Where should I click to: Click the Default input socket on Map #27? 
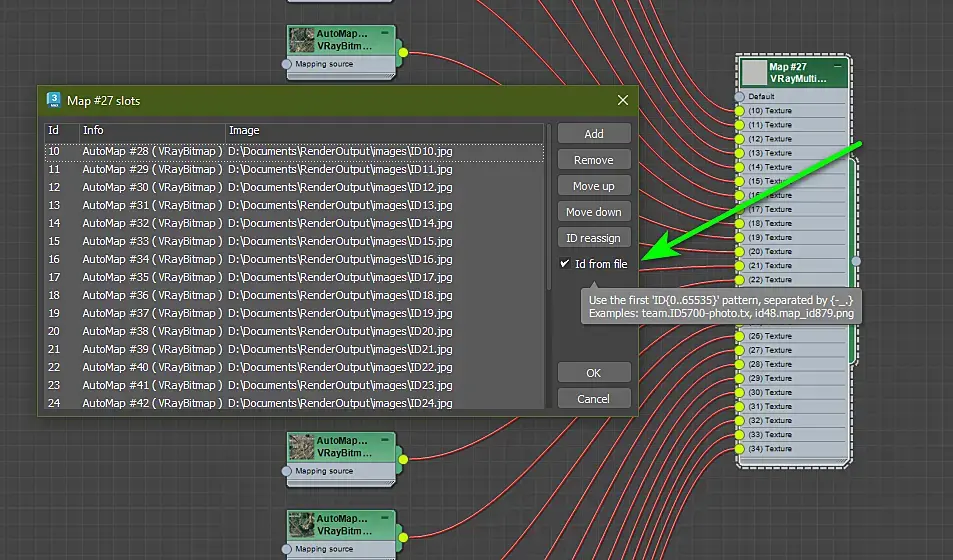click(x=740, y=97)
